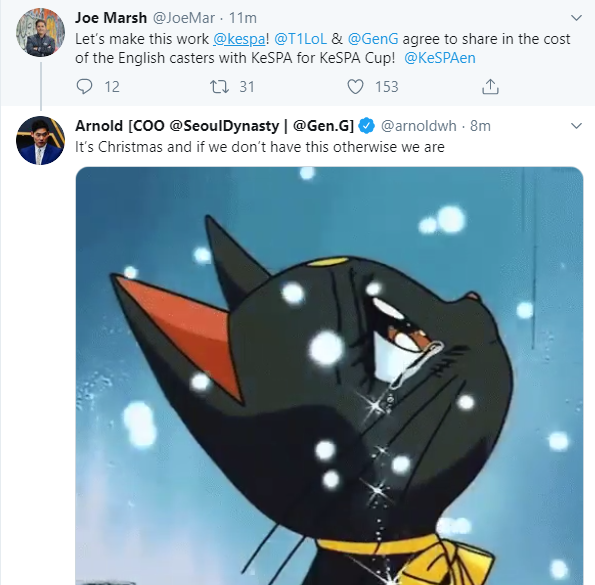
Task: Click the reply icon on Joe Marsh's tweet
Action: pos(84,86)
